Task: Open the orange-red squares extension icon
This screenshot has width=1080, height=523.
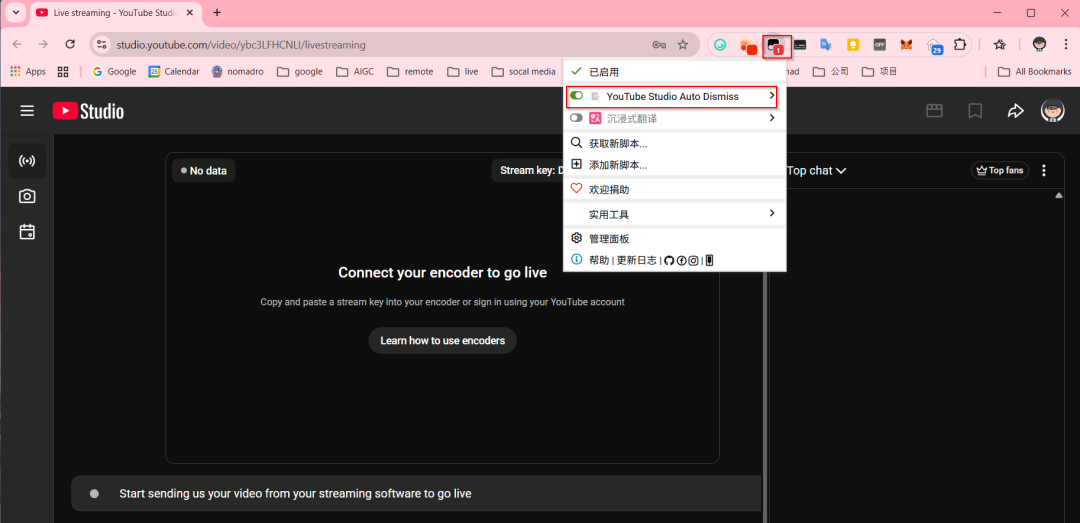Action: [x=748, y=45]
